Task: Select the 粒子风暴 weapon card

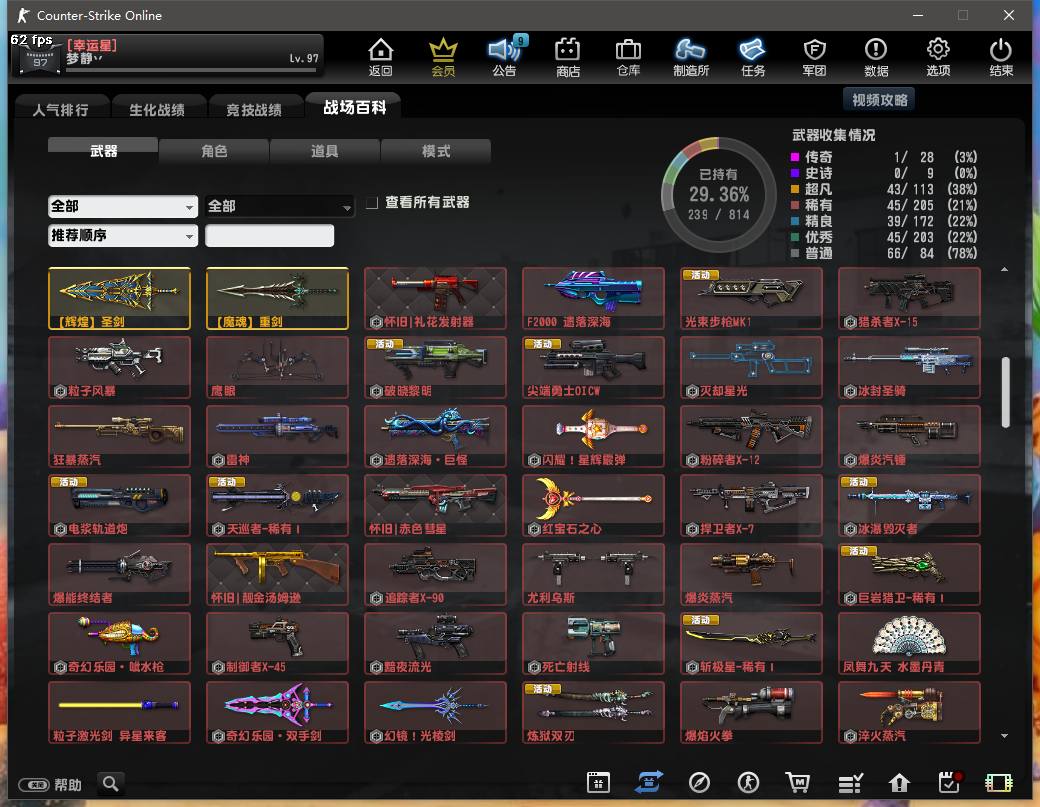Action: tap(119, 367)
